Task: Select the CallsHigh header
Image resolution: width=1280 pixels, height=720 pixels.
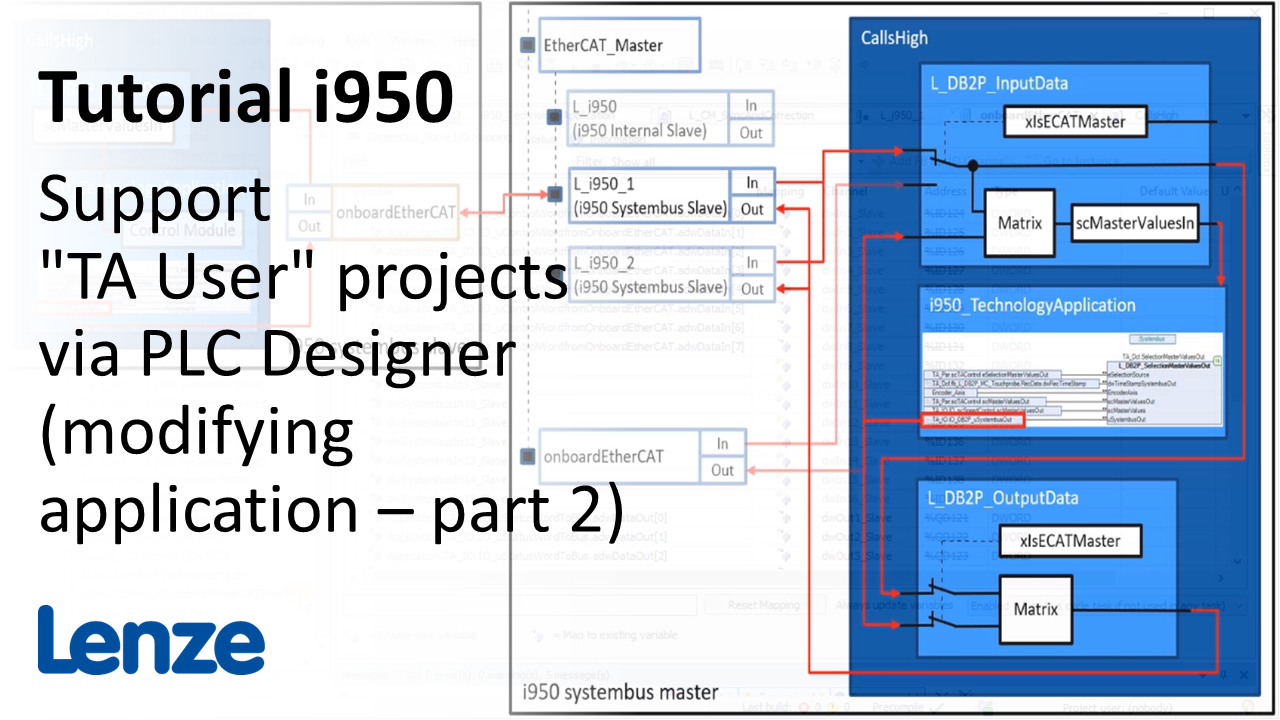Action: point(894,38)
